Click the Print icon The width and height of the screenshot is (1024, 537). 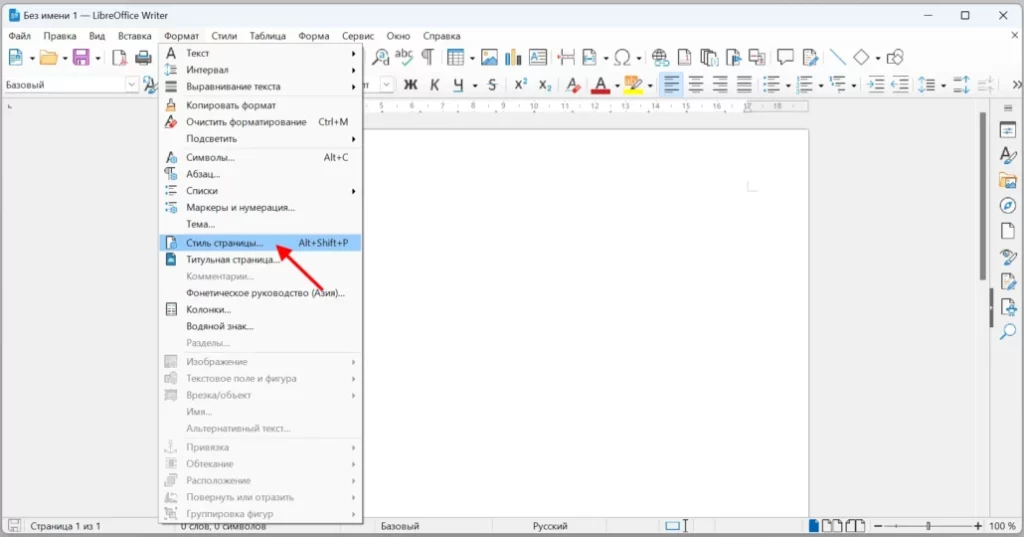click(x=143, y=57)
